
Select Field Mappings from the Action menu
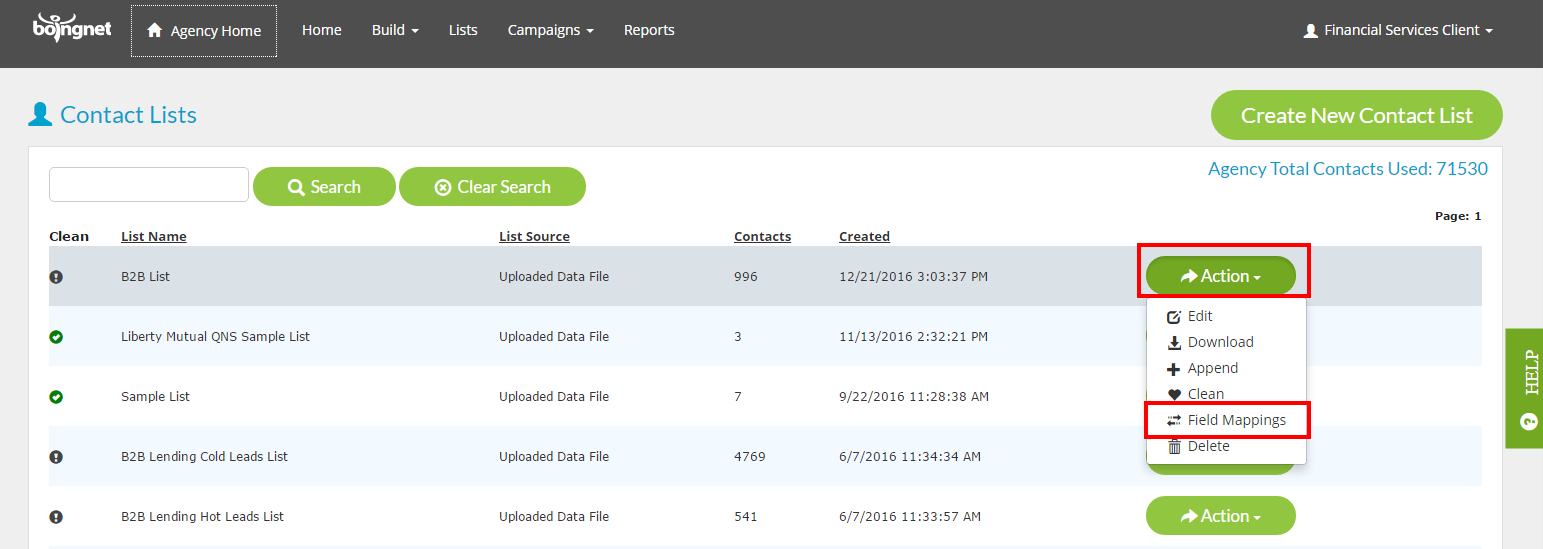coord(1227,420)
